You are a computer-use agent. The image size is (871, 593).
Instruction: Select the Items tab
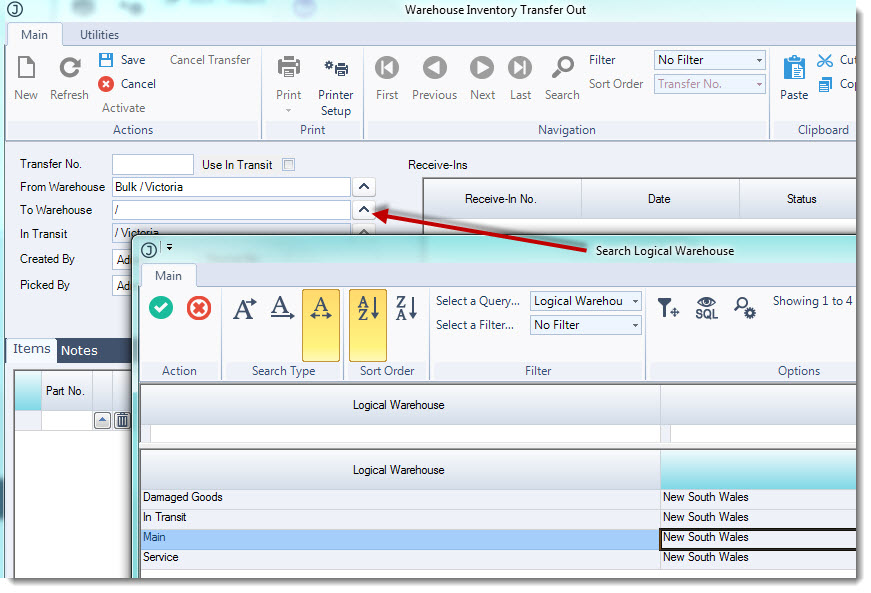(32, 349)
